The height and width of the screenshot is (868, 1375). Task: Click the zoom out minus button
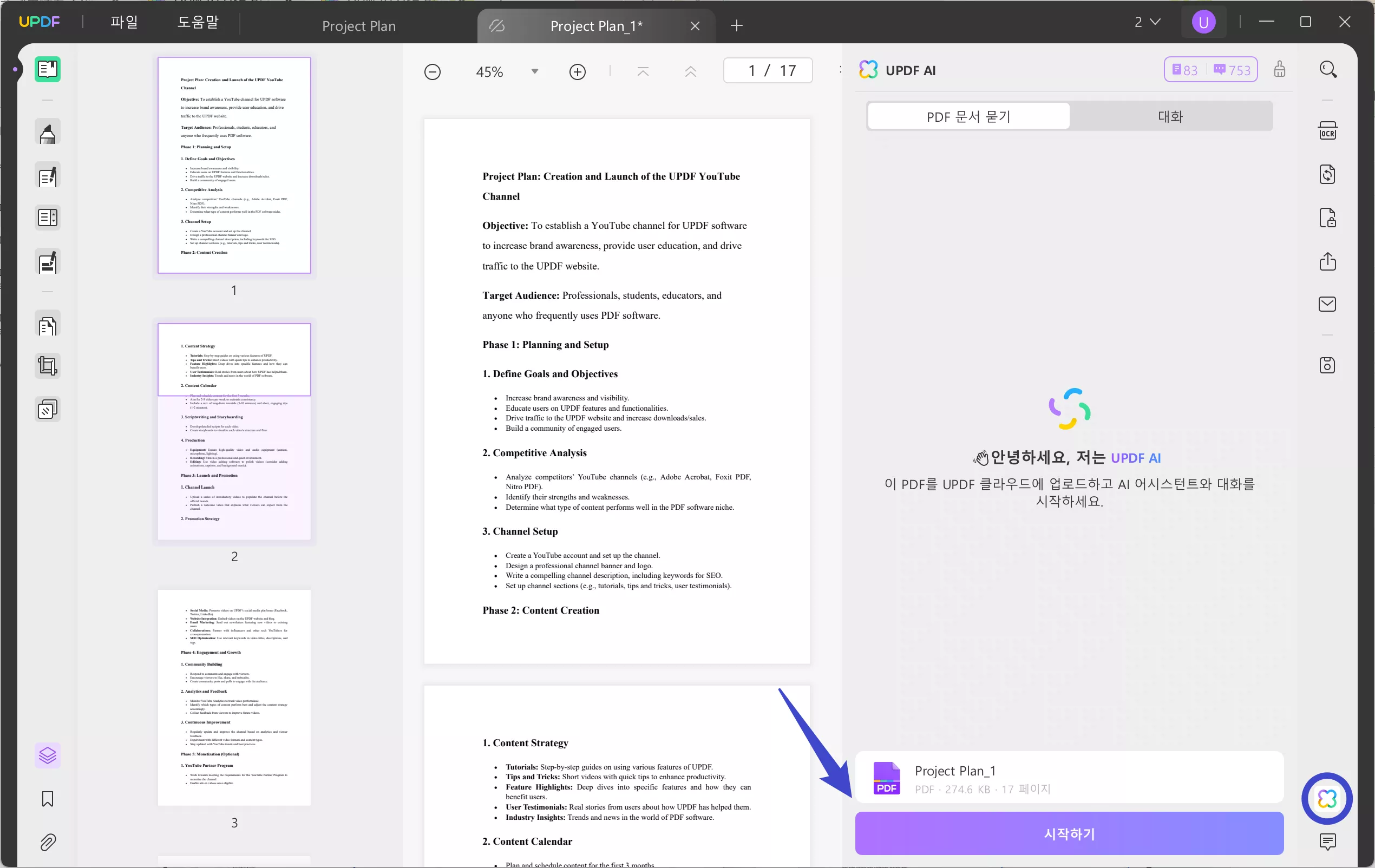coord(432,72)
